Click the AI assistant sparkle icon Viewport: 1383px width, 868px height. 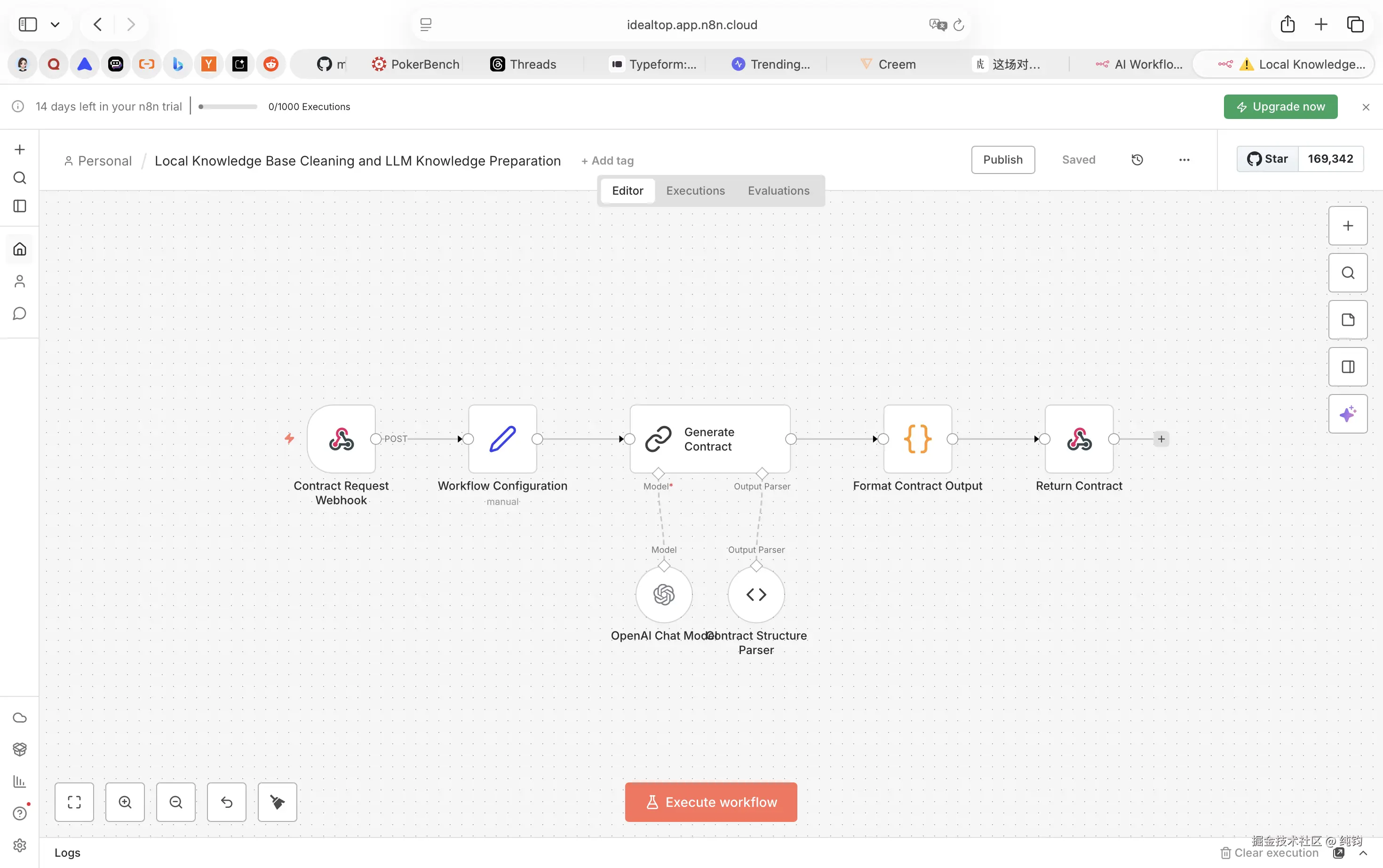1347,414
